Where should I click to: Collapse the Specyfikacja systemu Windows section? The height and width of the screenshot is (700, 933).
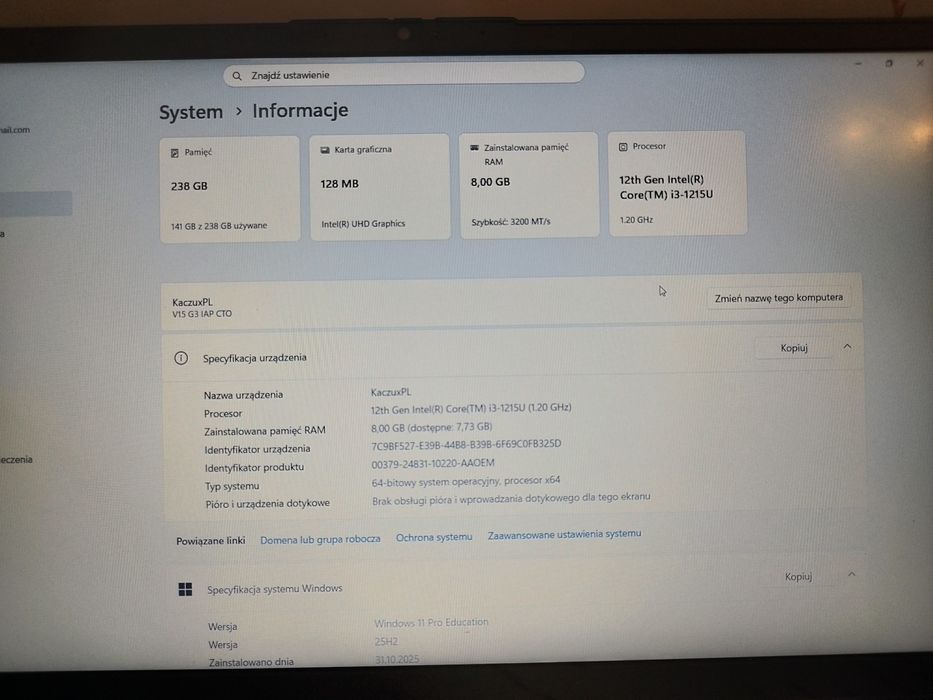pos(851,574)
